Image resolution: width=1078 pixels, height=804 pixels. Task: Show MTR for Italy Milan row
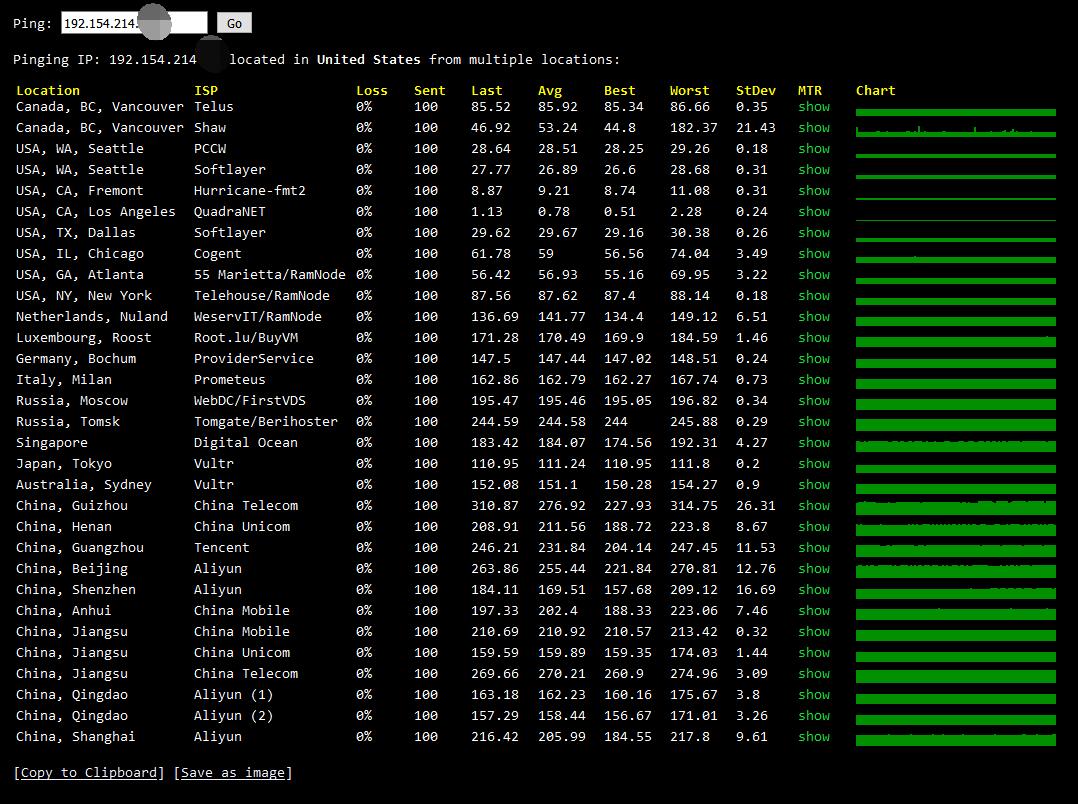point(814,380)
